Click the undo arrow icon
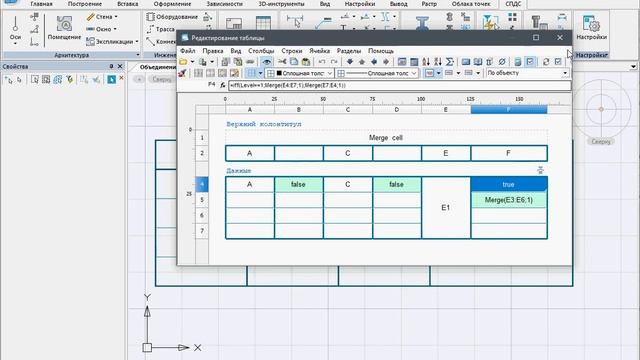Screen dimensions: 640x360 pyautogui.click(x=322, y=62)
